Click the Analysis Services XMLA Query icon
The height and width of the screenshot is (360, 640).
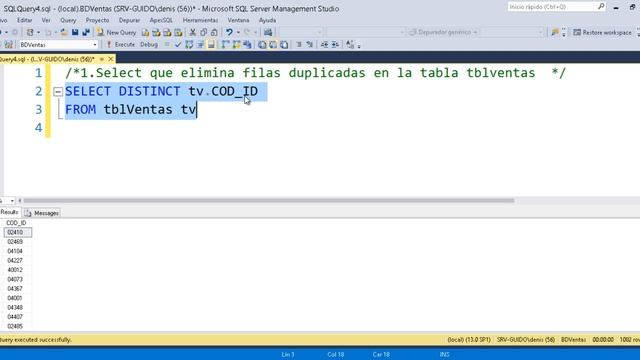[178, 32]
